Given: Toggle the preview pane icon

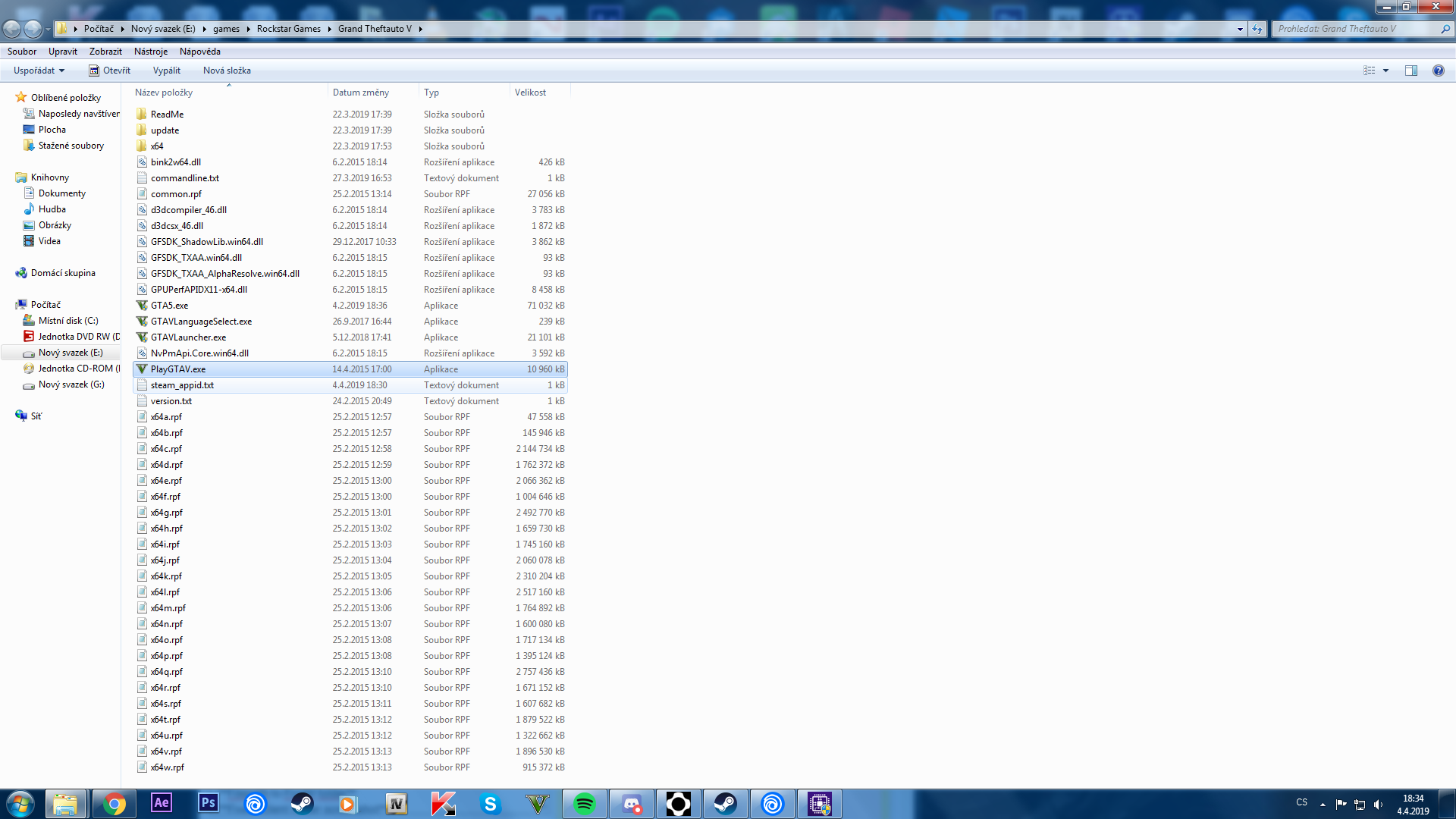Looking at the screenshot, I should click(x=1410, y=71).
